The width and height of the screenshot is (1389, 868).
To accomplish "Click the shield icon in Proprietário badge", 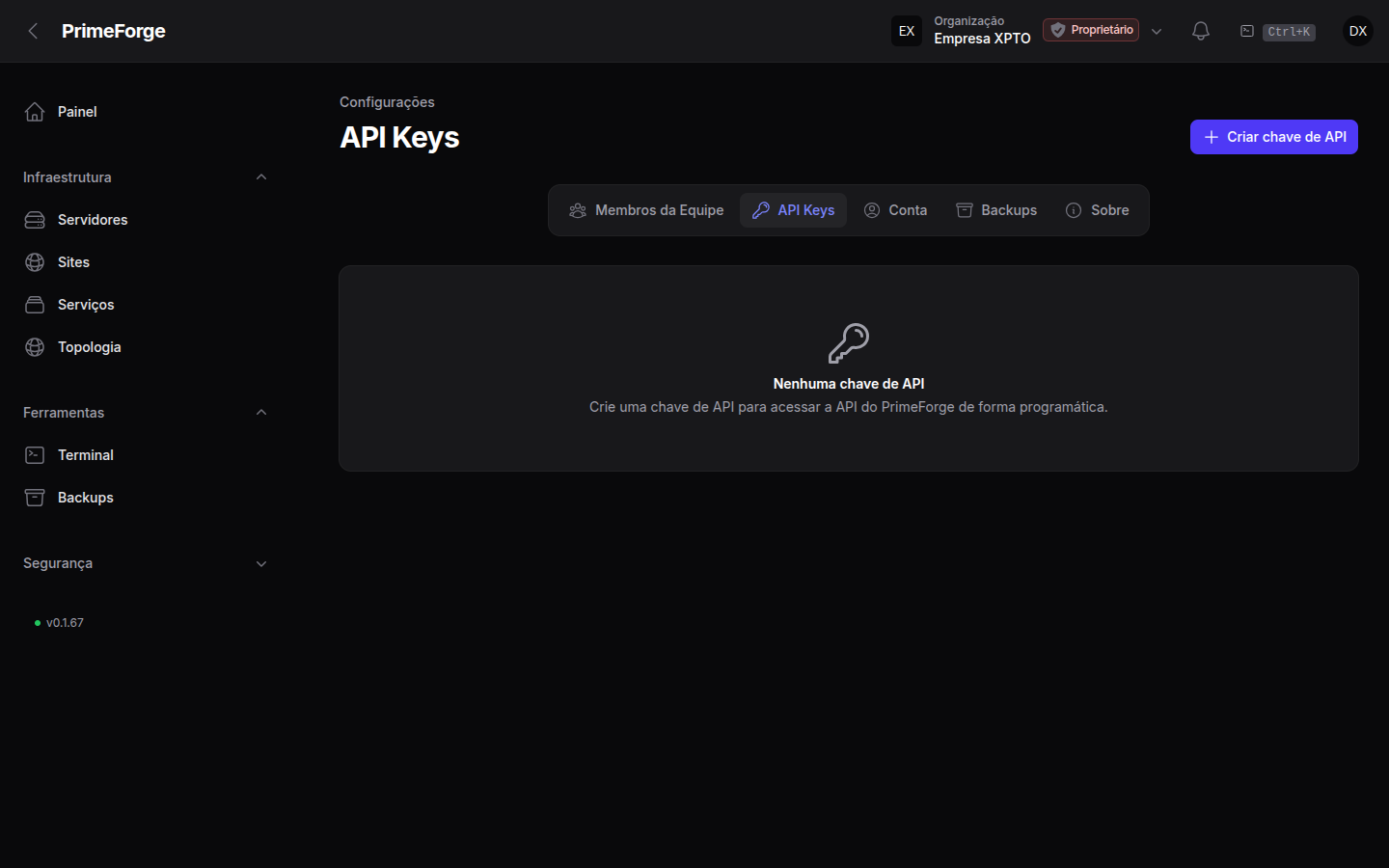I will coord(1058,30).
